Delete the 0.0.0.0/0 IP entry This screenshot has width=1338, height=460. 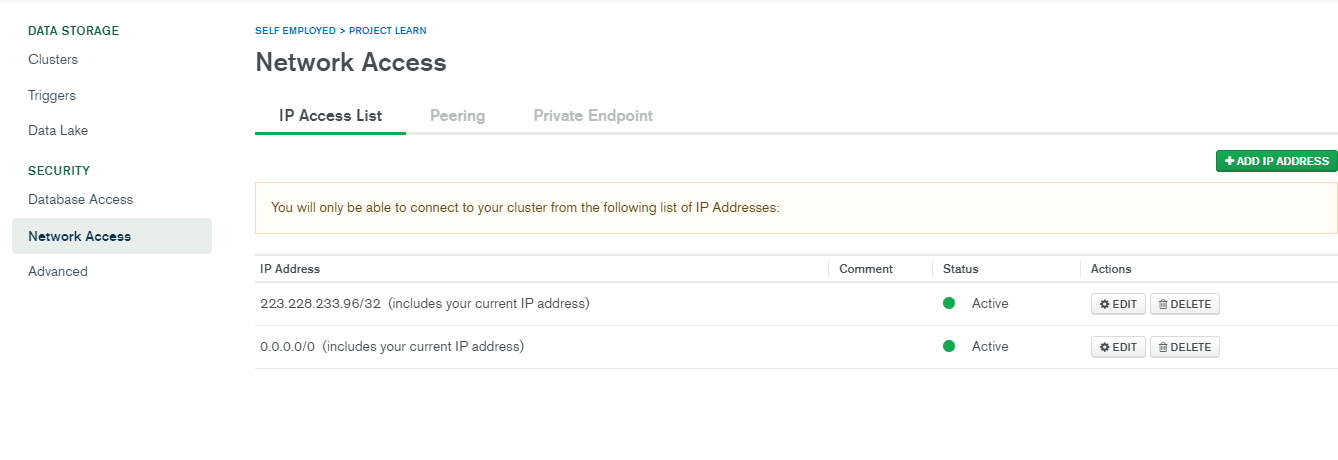(1185, 347)
